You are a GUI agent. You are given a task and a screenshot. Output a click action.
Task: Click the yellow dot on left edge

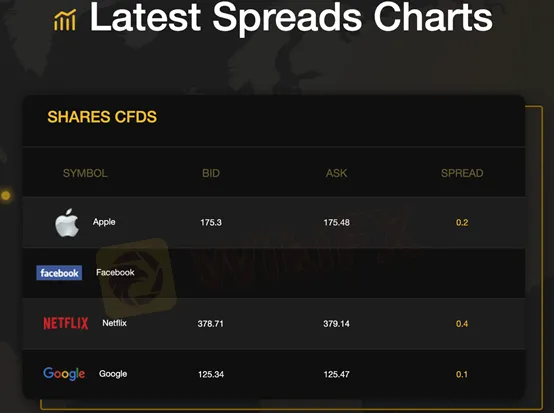pyautogui.click(x=6, y=195)
